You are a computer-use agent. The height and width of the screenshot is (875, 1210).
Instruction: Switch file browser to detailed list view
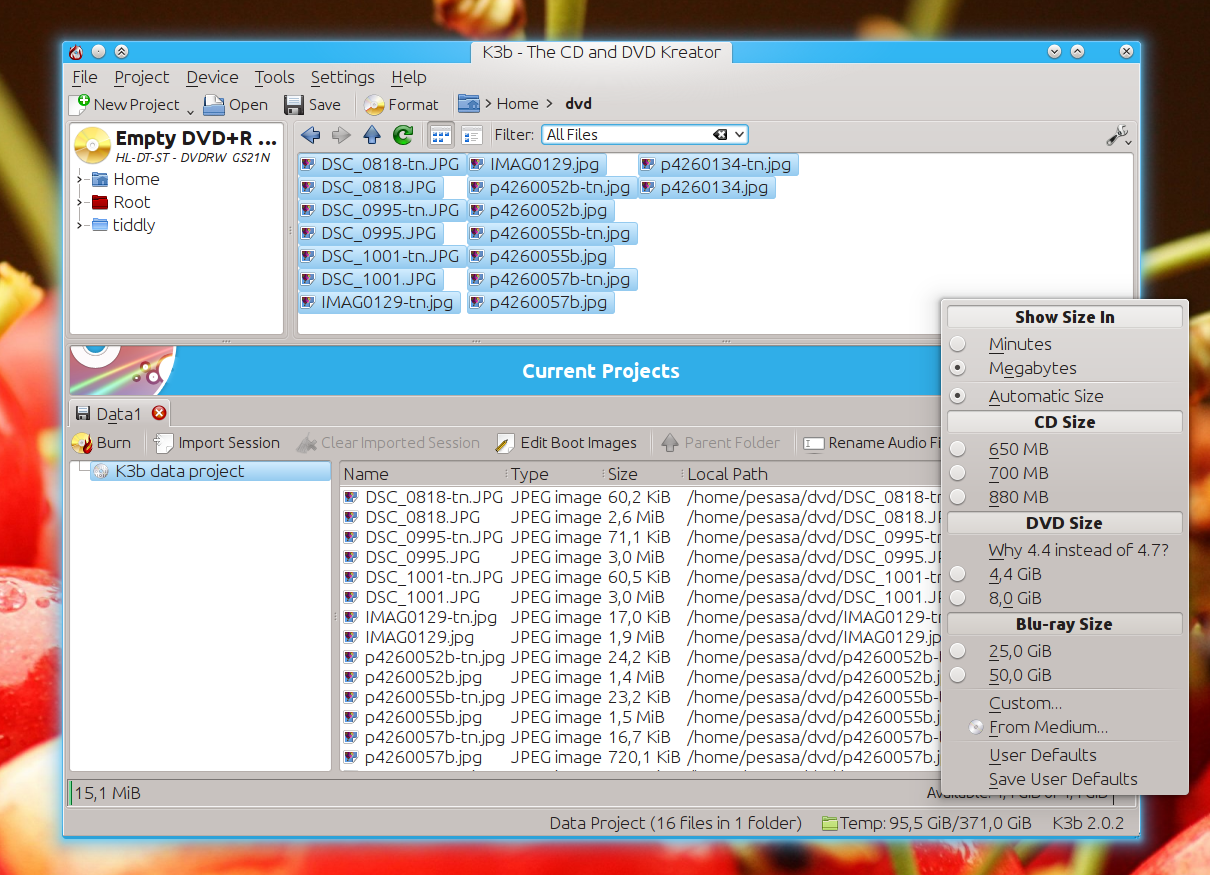click(471, 135)
